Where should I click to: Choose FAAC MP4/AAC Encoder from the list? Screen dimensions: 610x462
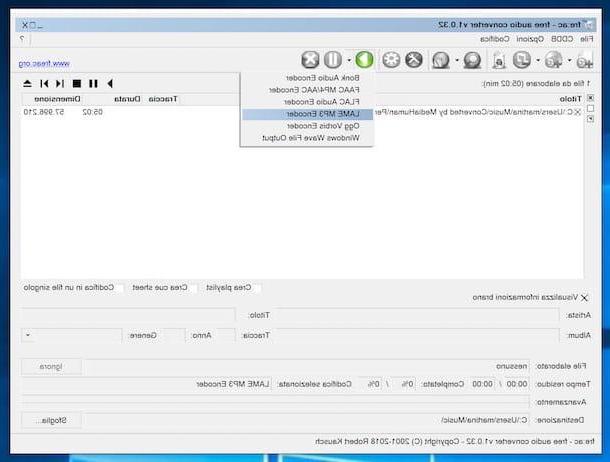[x=307, y=90]
